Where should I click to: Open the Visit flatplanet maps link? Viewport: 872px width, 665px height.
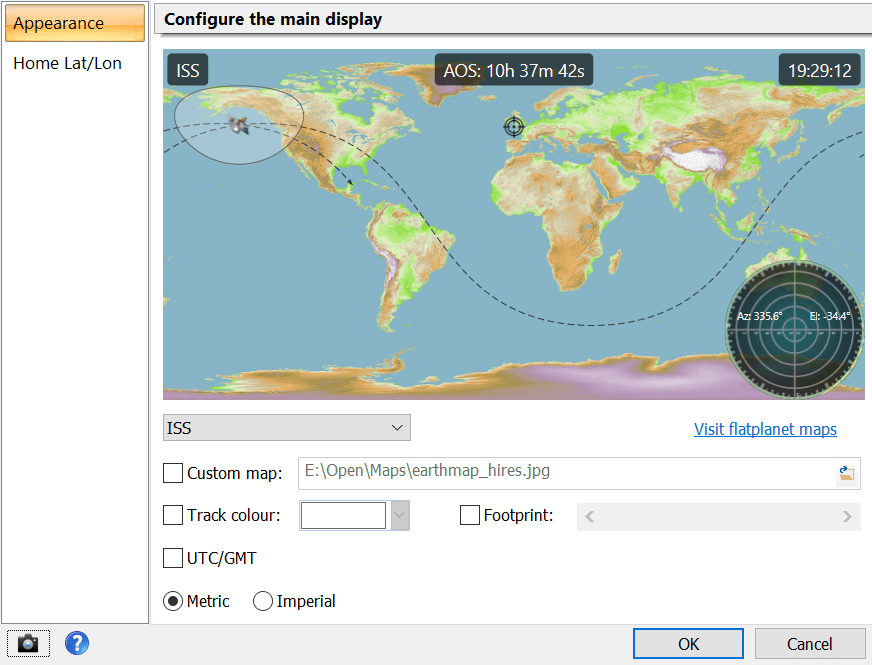765,429
